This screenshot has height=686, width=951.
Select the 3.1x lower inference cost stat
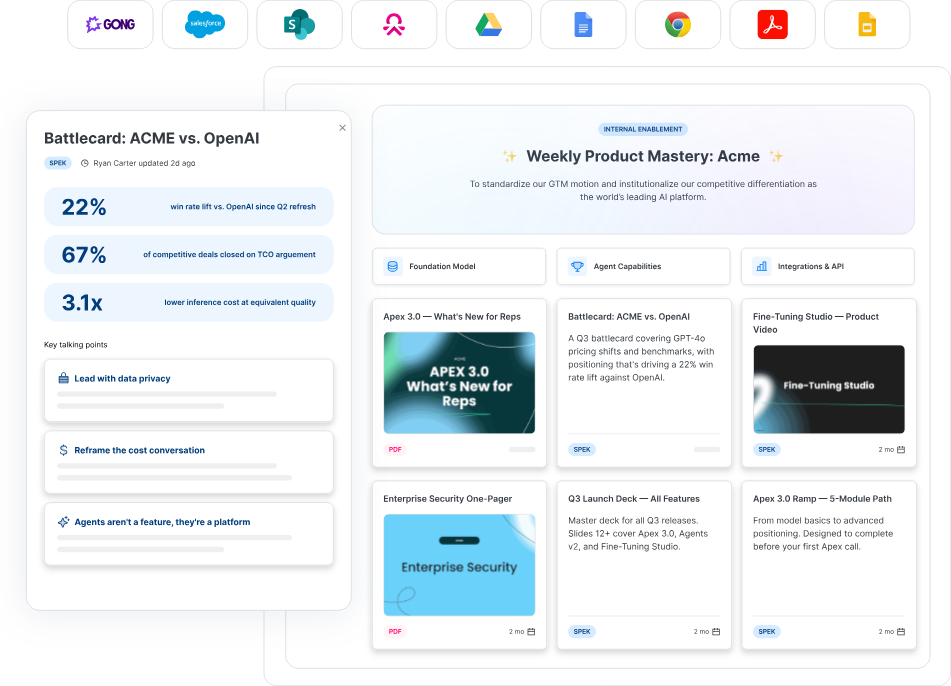coord(189,302)
